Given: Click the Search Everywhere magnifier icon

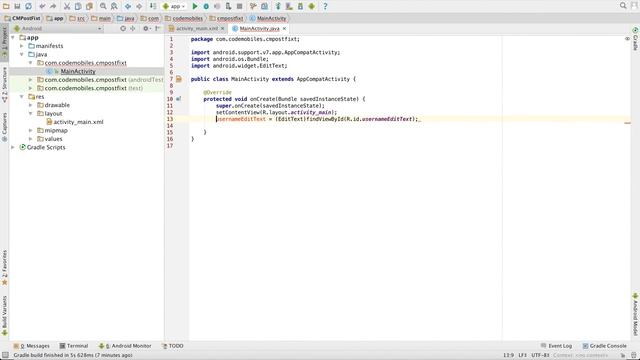Looking at the screenshot, I should (623, 6).
